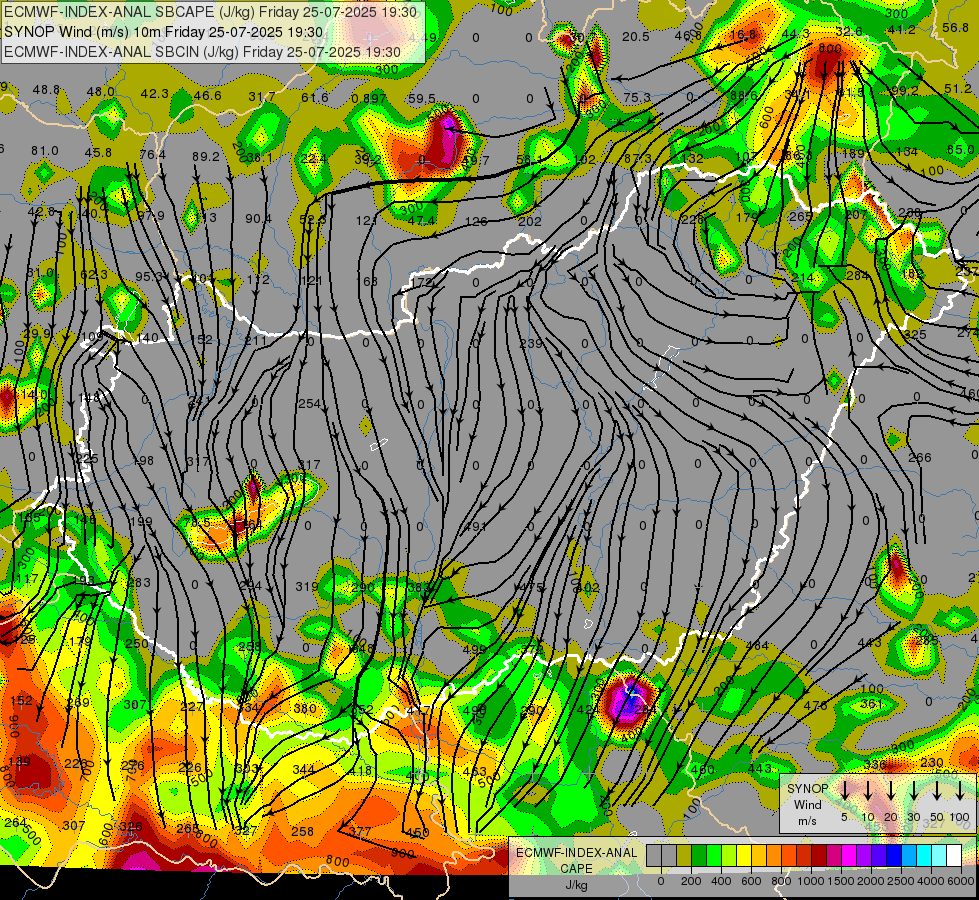The height and width of the screenshot is (900, 979).
Task: Click the SYNOP label in the wind legend
Action: pos(808,789)
